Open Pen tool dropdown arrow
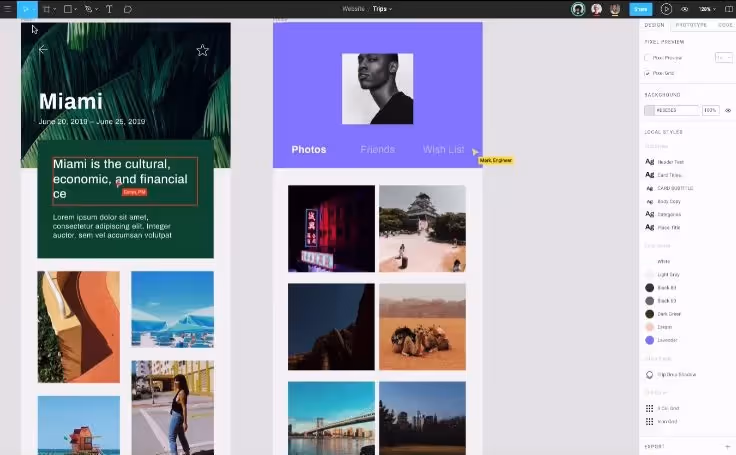 (96, 10)
